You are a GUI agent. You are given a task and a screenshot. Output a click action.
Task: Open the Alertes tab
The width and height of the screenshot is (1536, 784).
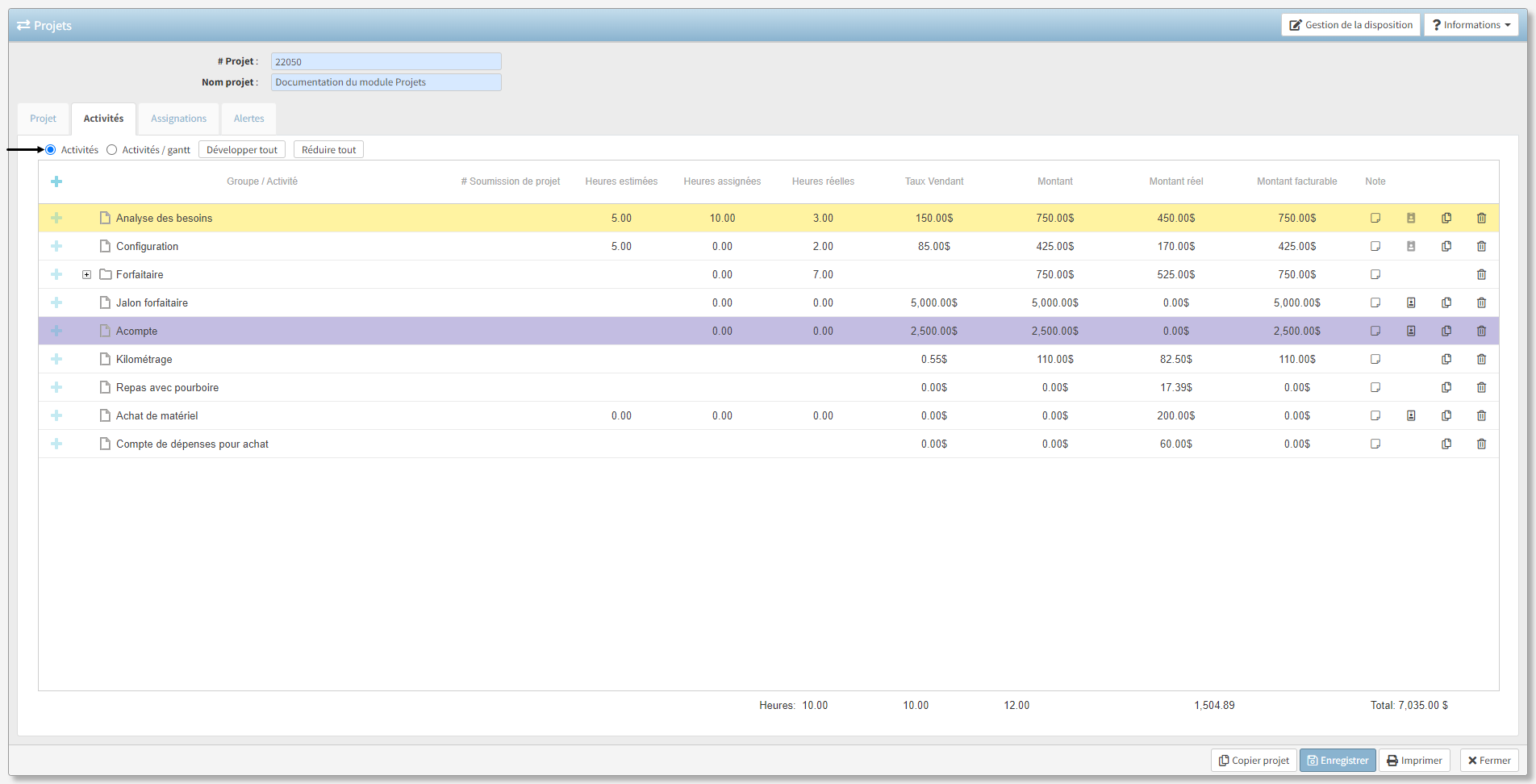click(248, 119)
